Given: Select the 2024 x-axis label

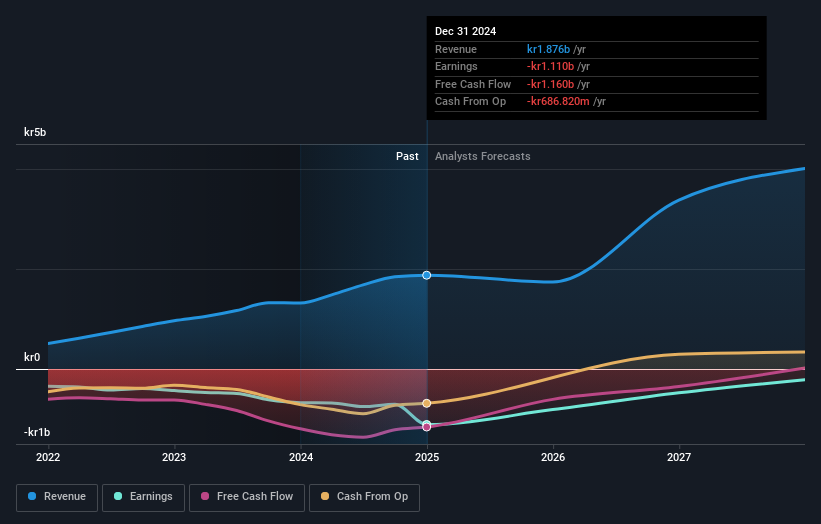Looking at the screenshot, I should (x=301, y=457).
